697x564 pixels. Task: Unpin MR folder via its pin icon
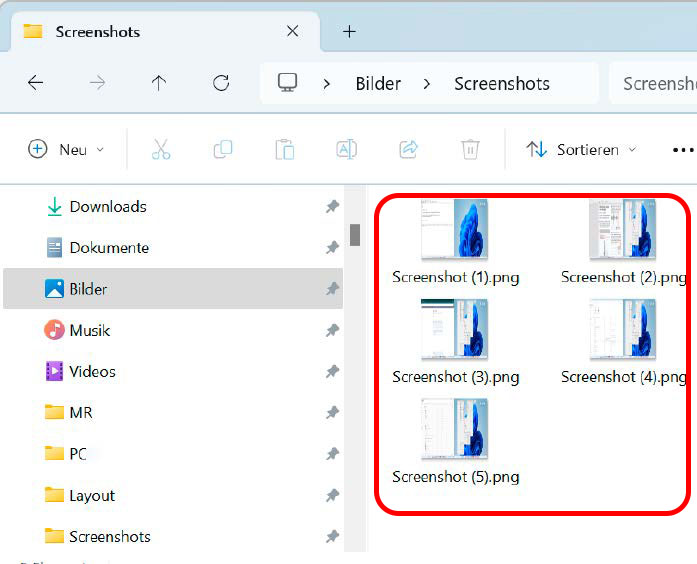(332, 412)
